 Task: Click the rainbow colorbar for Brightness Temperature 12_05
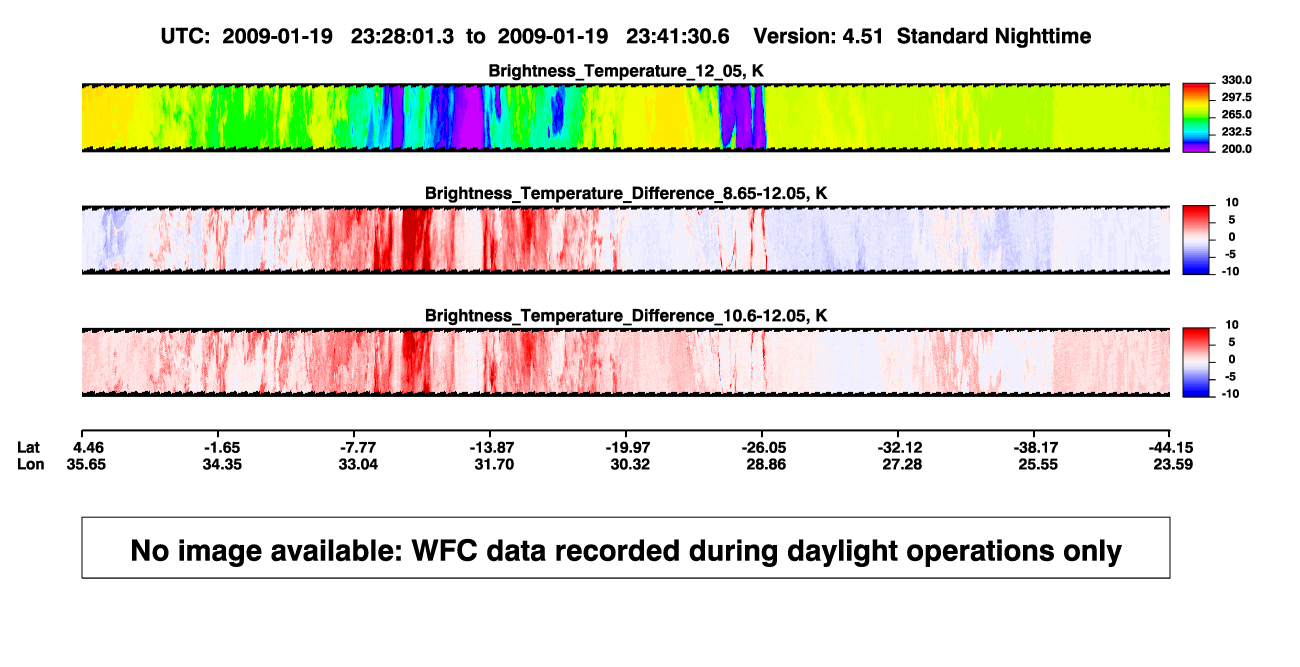[x=1196, y=117]
